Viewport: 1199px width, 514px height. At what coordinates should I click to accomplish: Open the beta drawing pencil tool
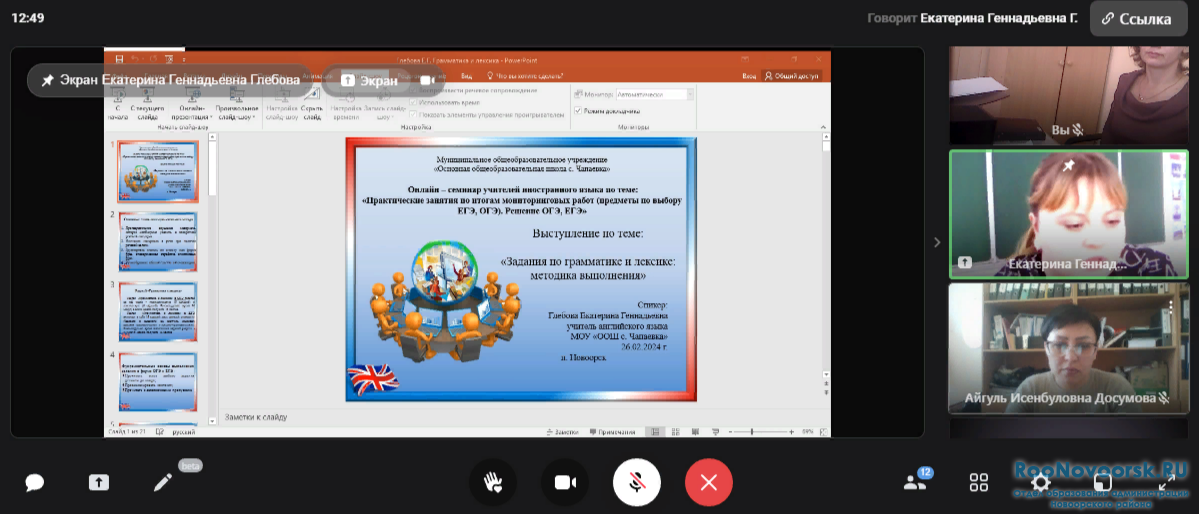click(163, 483)
